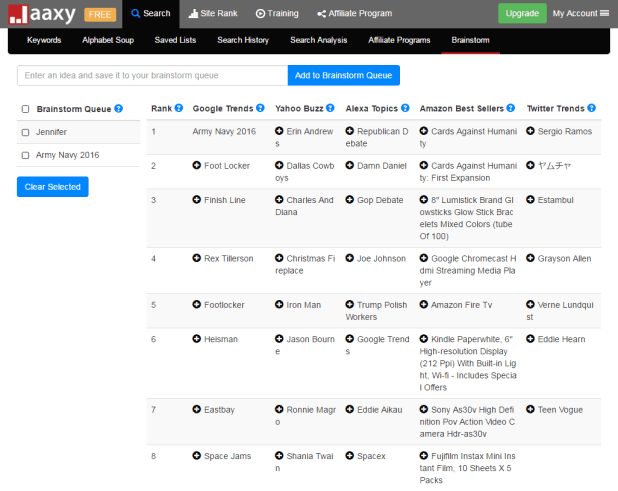Add Spacex to brainstorm queue
The width and height of the screenshot is (618, 491).
pyautogui.click(x=350, y=456)
